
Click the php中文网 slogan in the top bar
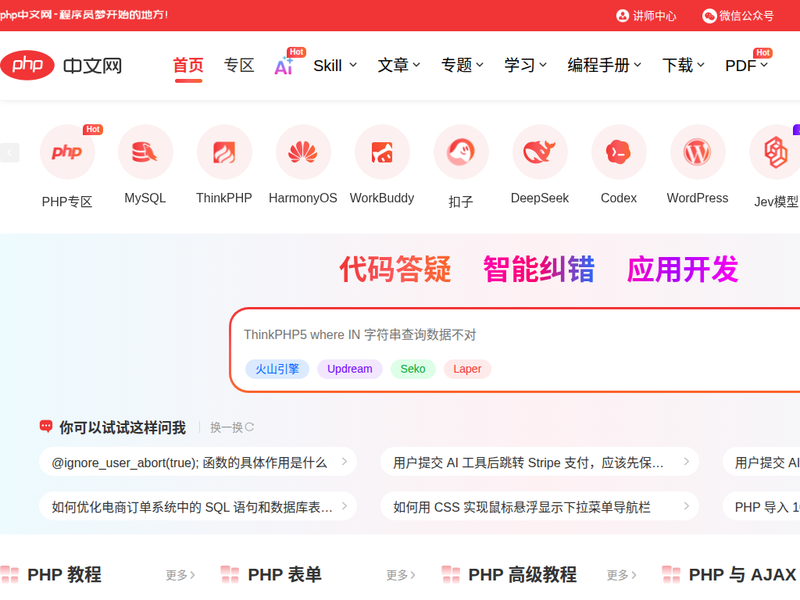click(84, 15)
